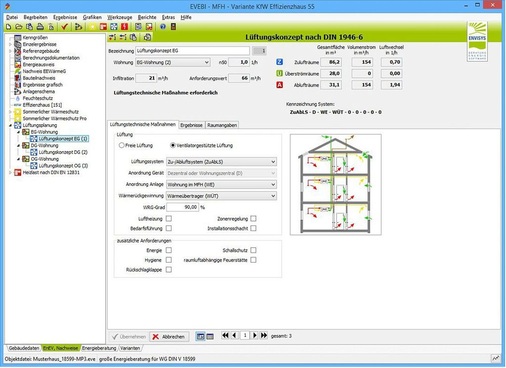
Task: Open the Berichte menu
Action: [x=147, y=17]
